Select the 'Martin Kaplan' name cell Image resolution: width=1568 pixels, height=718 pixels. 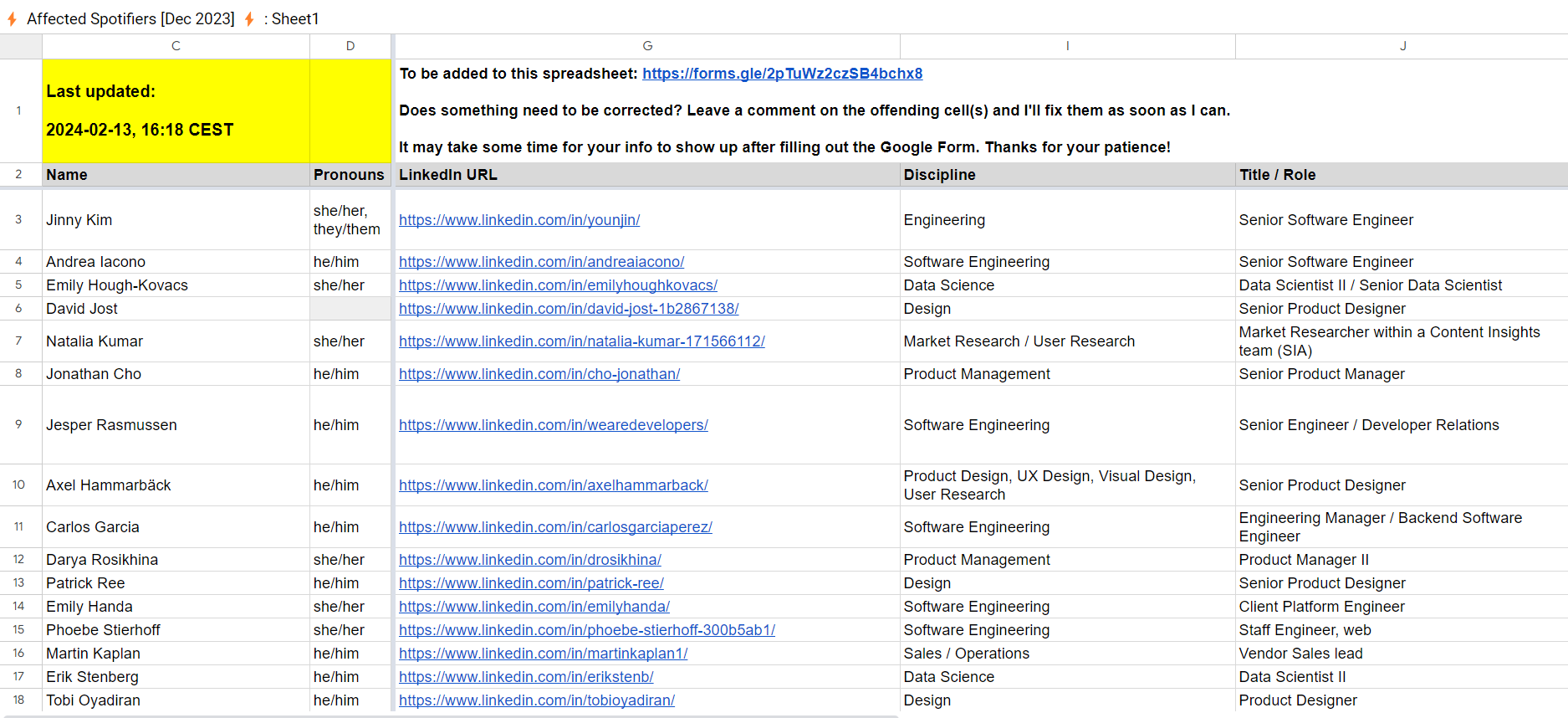176,654
